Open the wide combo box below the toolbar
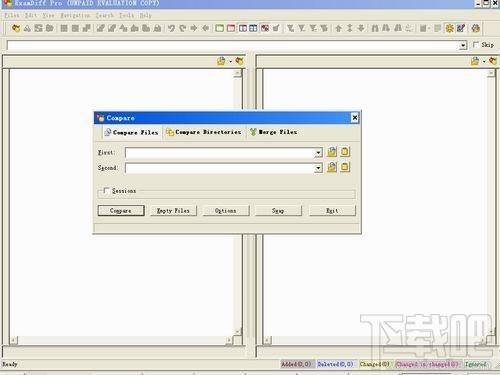500x375 pixels. coord(463,45)
